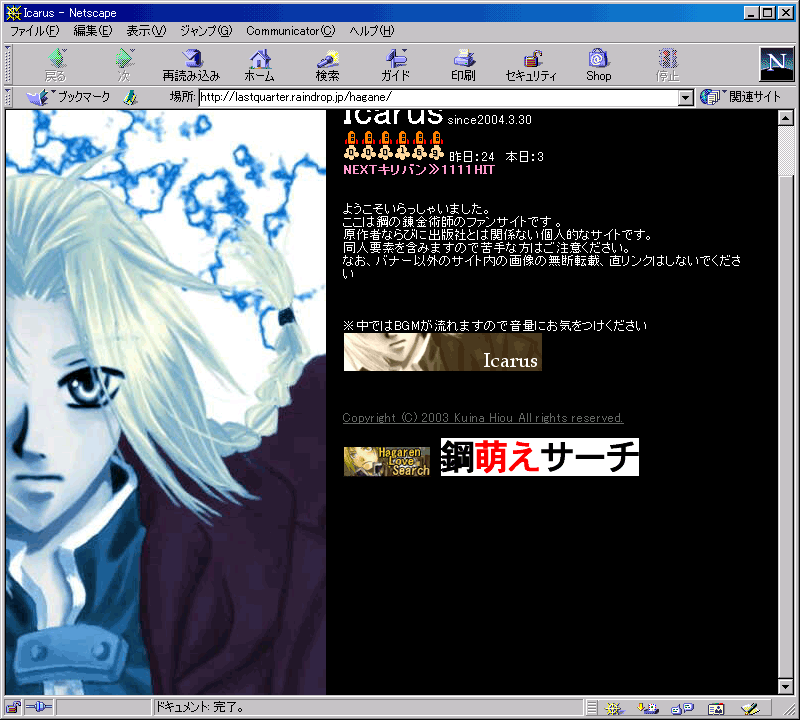Open the Inbox mail component icon
Screen dimensions: 800x720
(x=648, y=708)
